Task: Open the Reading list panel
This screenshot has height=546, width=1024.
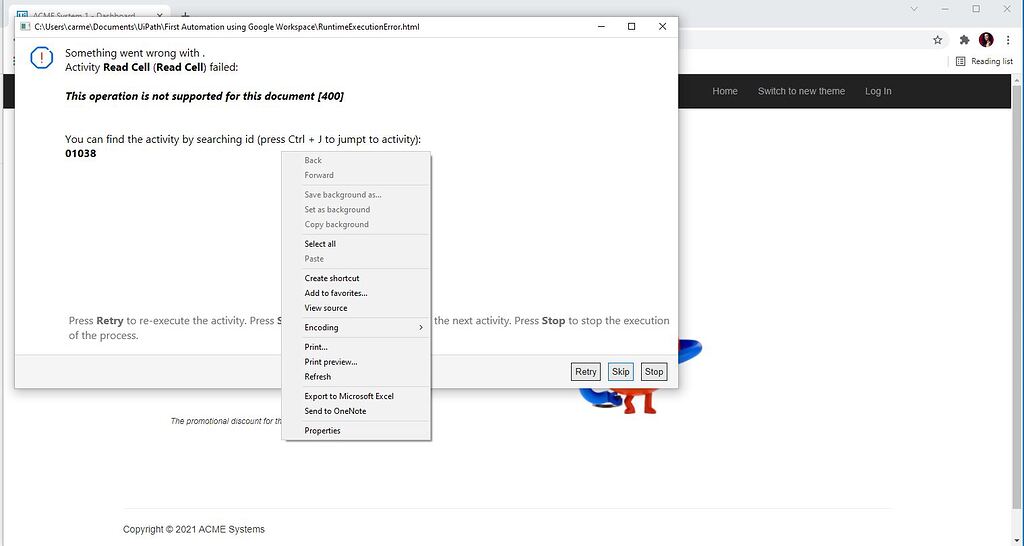Action: pyautogui.click(x=984, y=61)
